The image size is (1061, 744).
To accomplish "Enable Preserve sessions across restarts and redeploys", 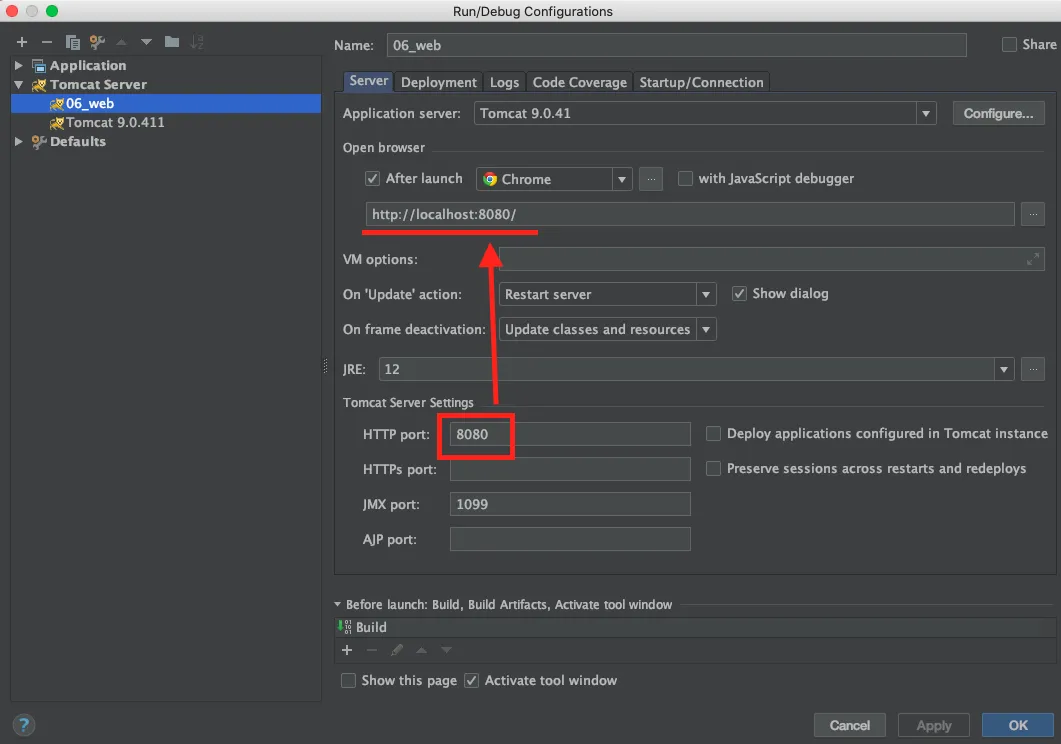I will click(x=713, y=468).
